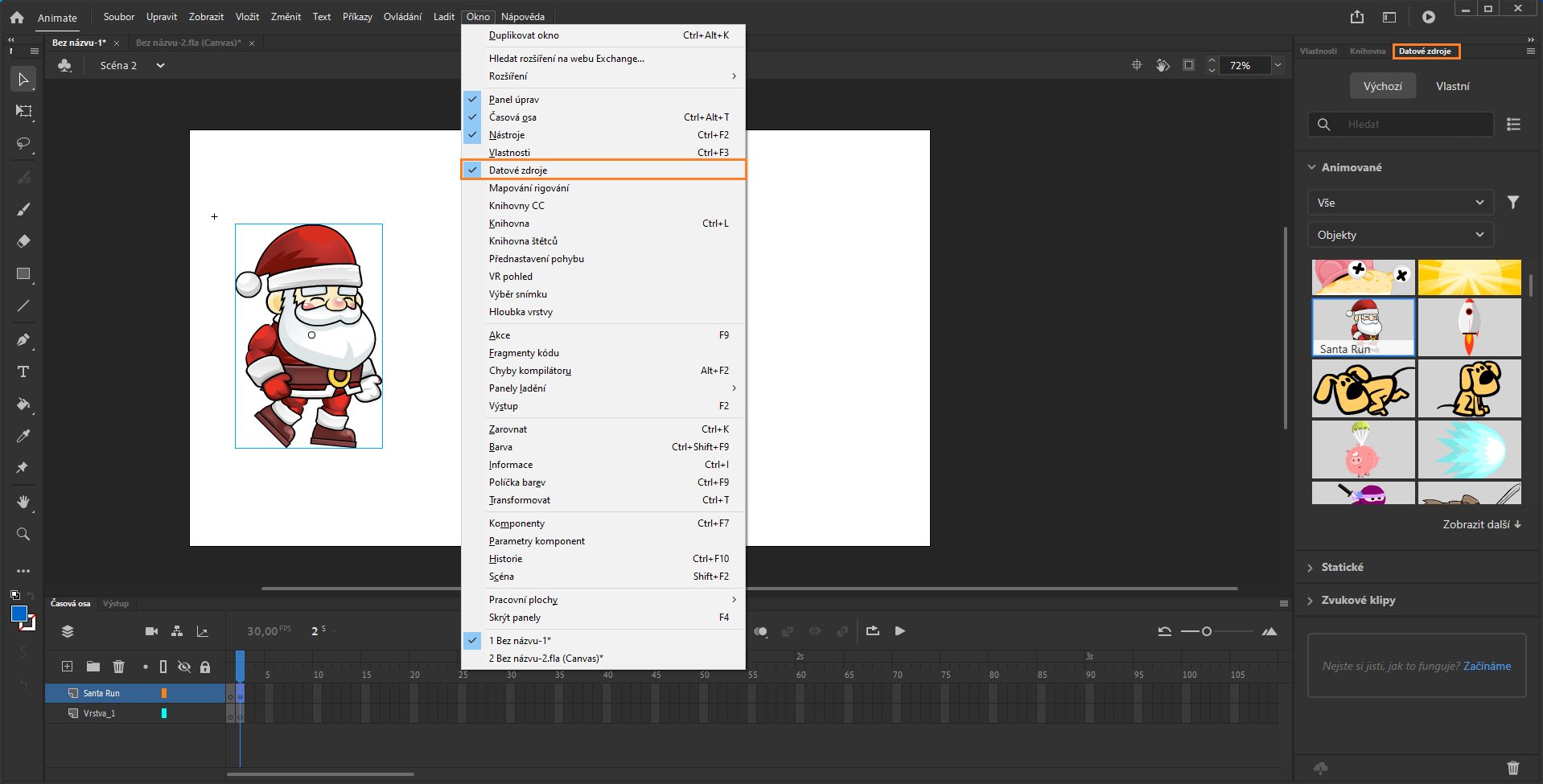Choose Vlastnosti from the Okno menu
Screen dimensions: 1543x784
pos(603,153)
